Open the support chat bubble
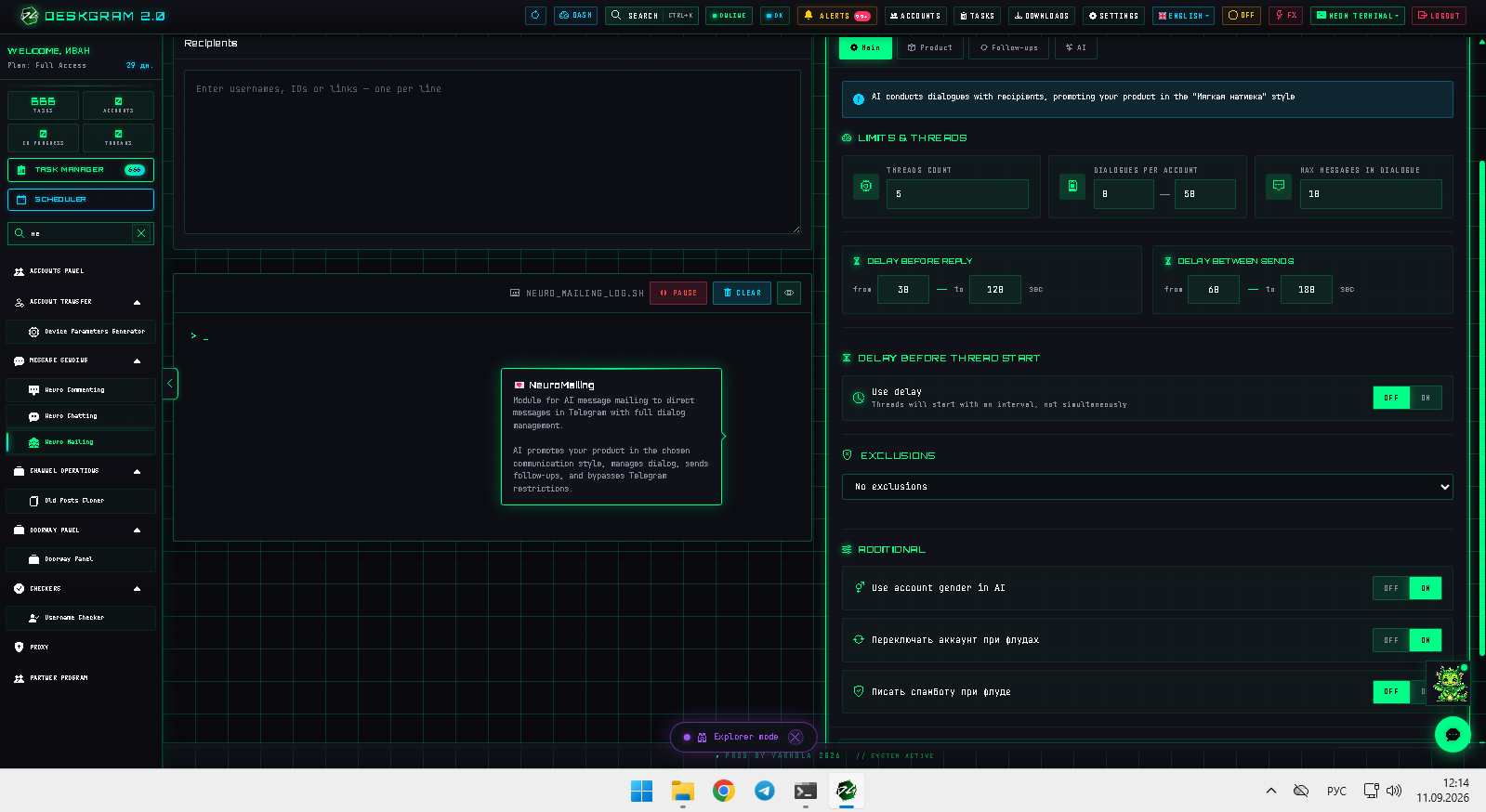The width and height of the screenshot is (1486, 812). click(1453, 734)
